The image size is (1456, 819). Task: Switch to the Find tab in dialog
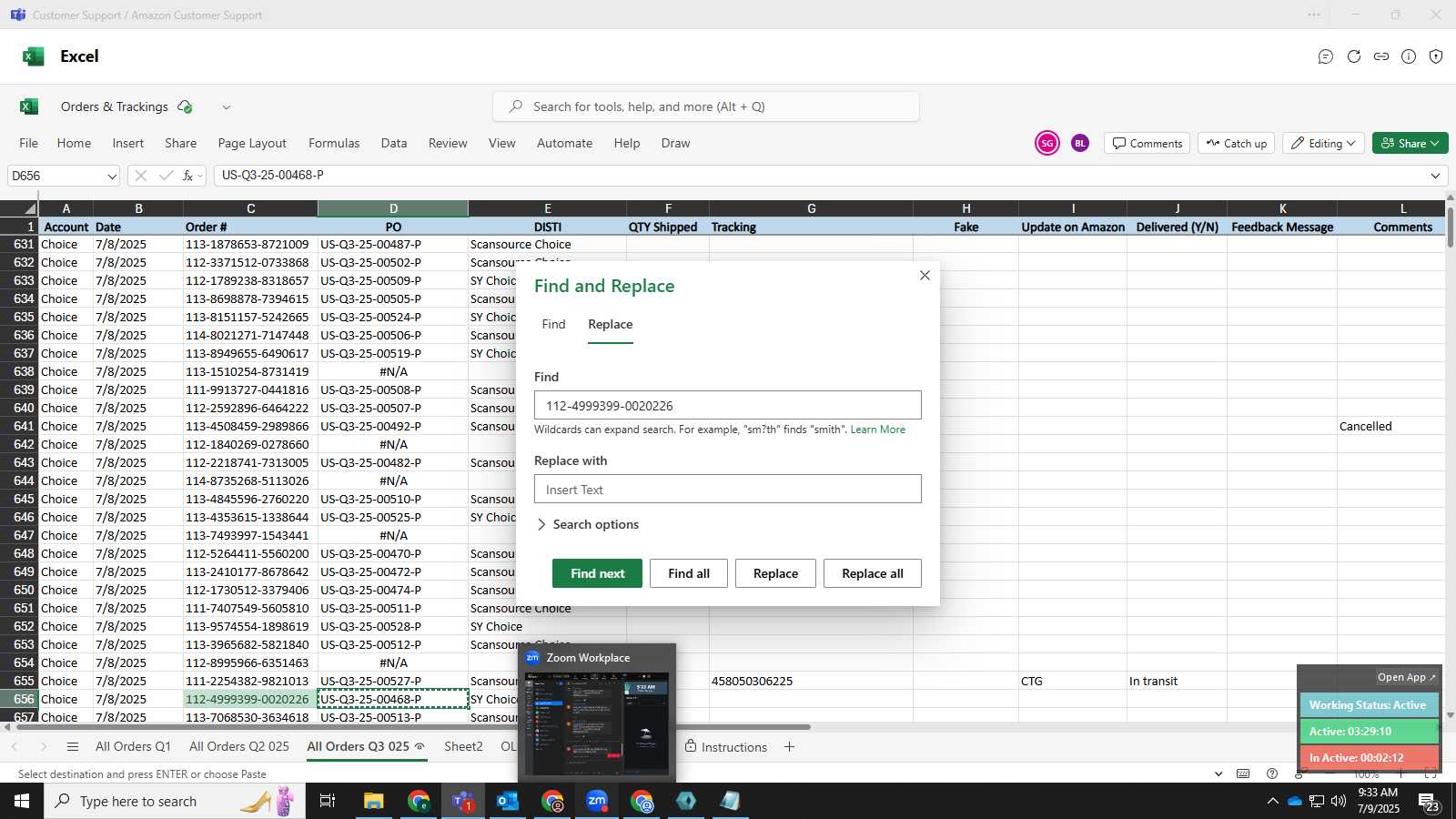(x=553, y=324)
